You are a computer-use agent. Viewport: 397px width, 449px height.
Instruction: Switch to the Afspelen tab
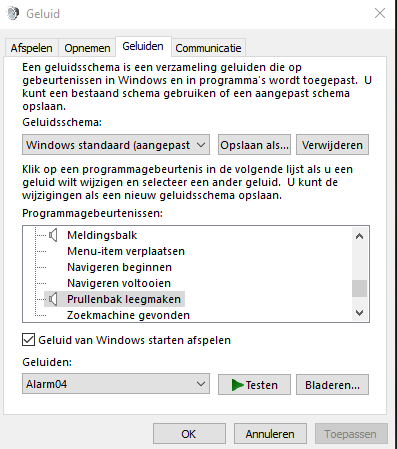point(32,48)
